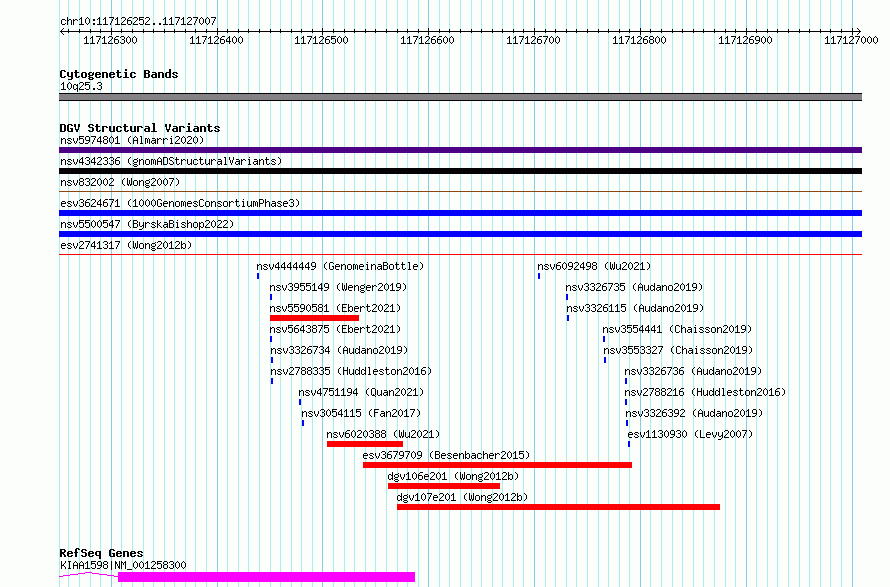Click the RefSeq Genes track heading

pos(101,553)
